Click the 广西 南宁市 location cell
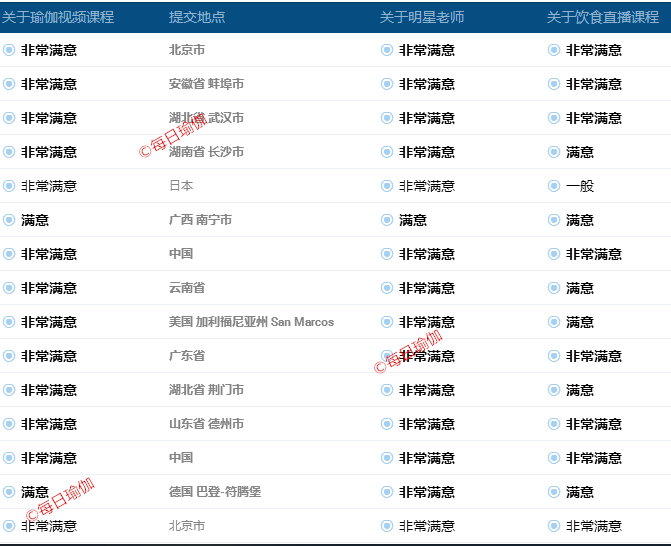 [x=200, y=220]
